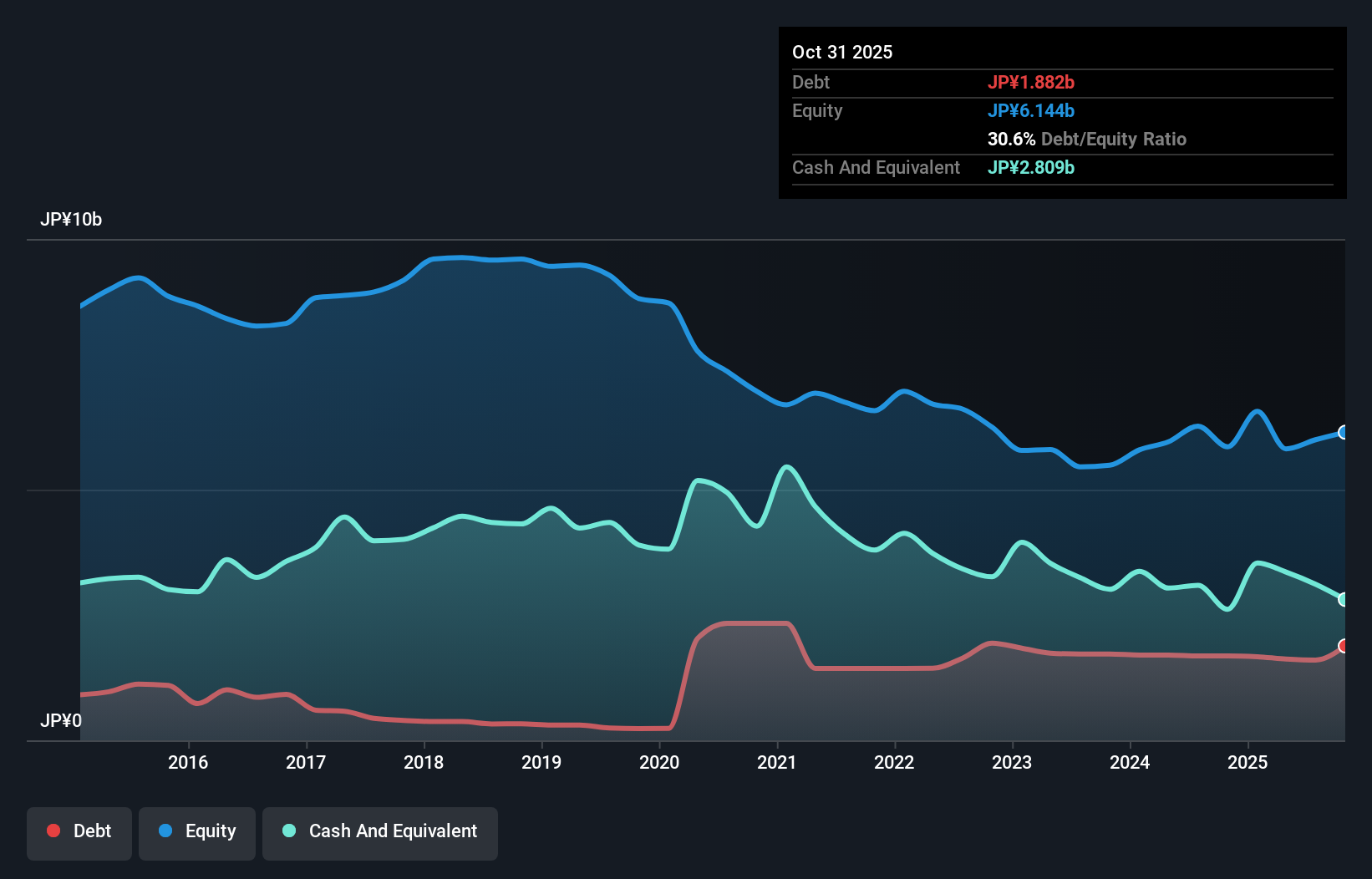This screenshot has width=1372, height=879.
Task: Click the 2017 x-axis label
Action: pos(306,762)
